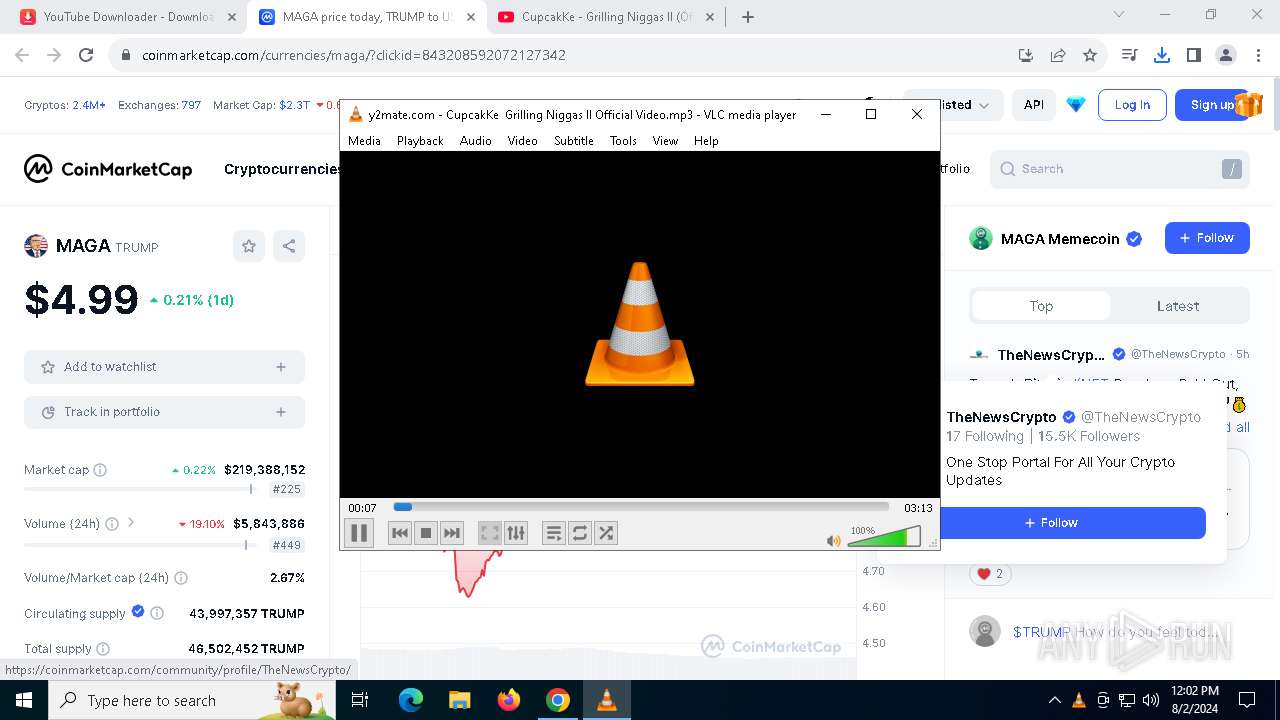Click Add to watchlist button
The width and height of the screenshot is (1280, 720).
click(164, 367)
